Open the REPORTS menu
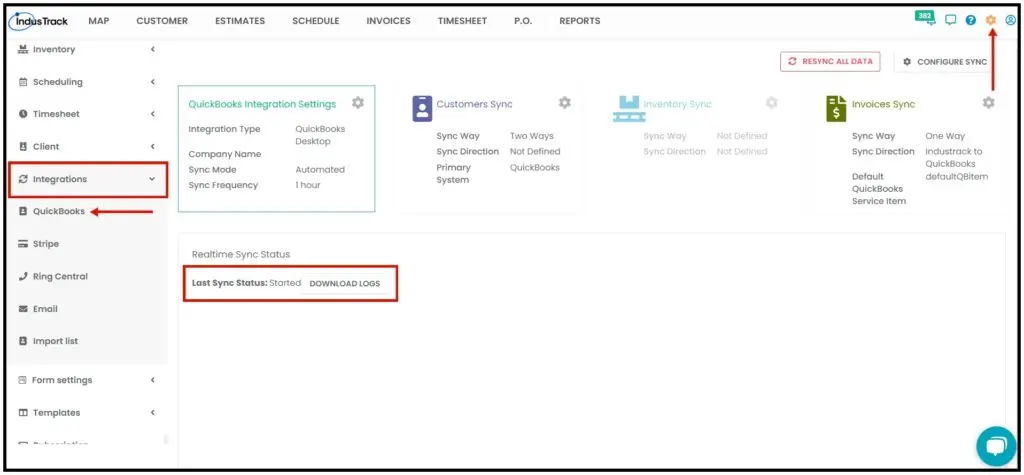Screen dimensions: 1024x475 click(x=579, y=21)
